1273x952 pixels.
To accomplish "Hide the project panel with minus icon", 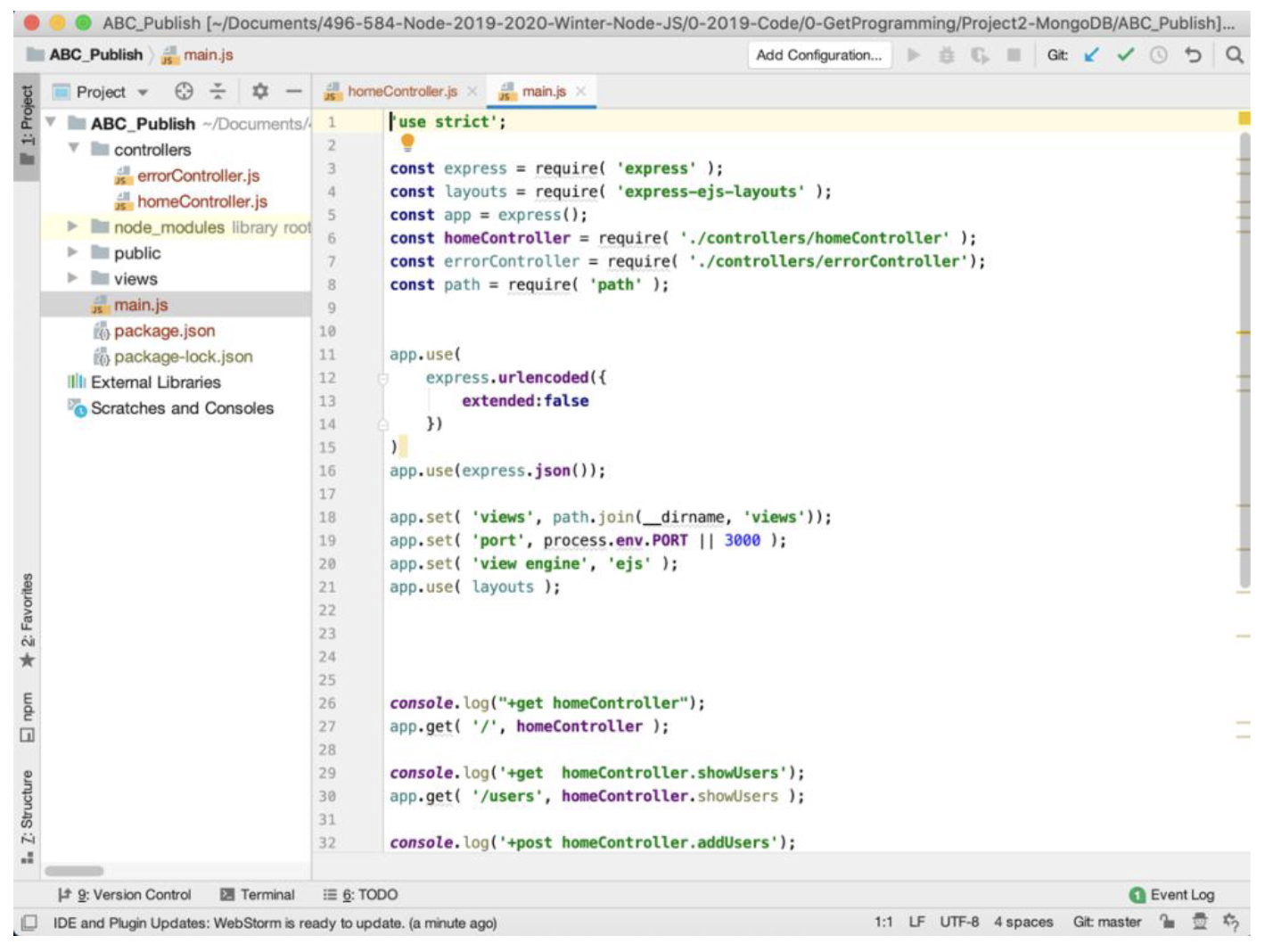I will pos(293,92).
